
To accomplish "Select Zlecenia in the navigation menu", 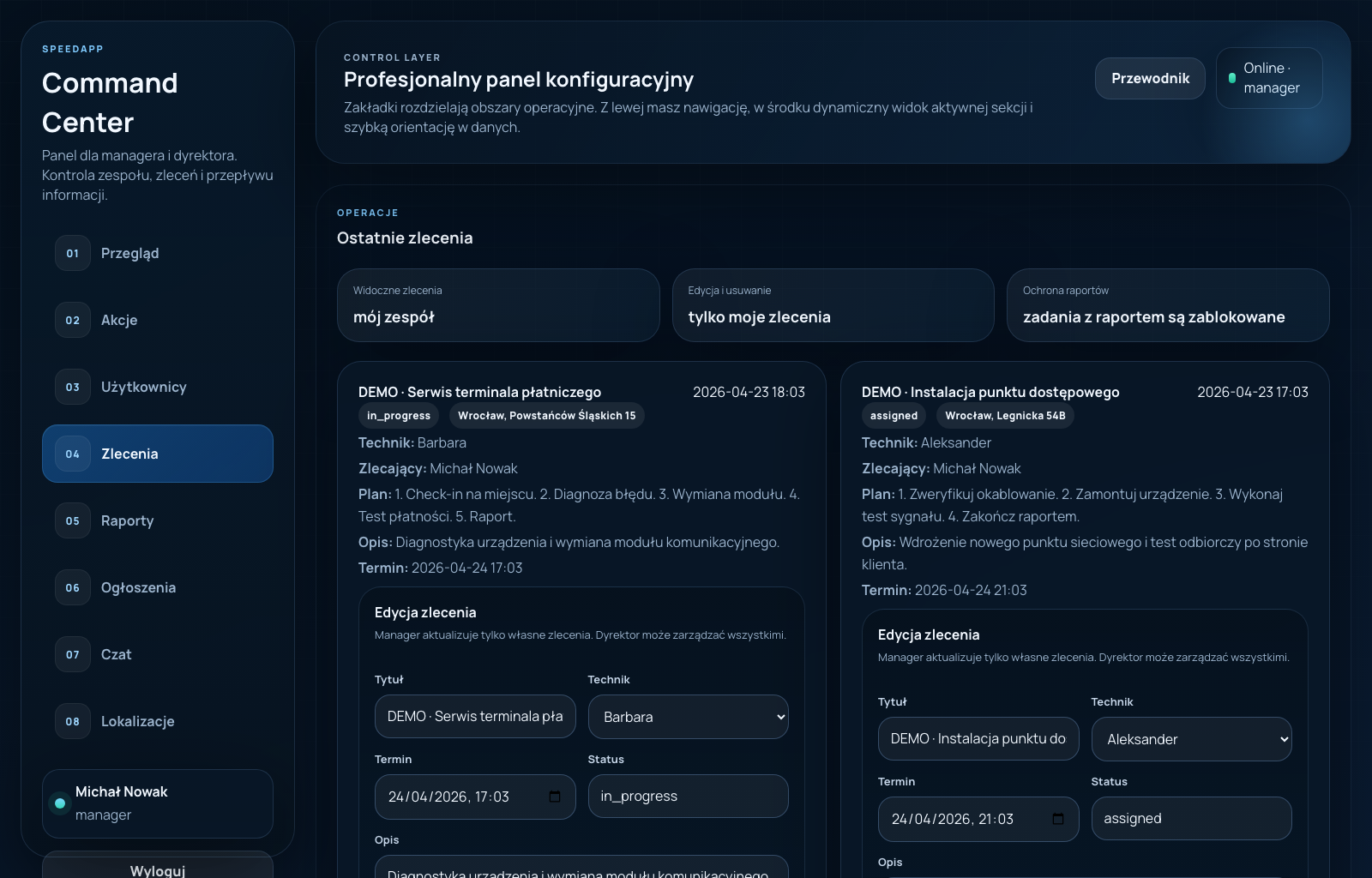I will pyautogui.click(x=158, y=454).
